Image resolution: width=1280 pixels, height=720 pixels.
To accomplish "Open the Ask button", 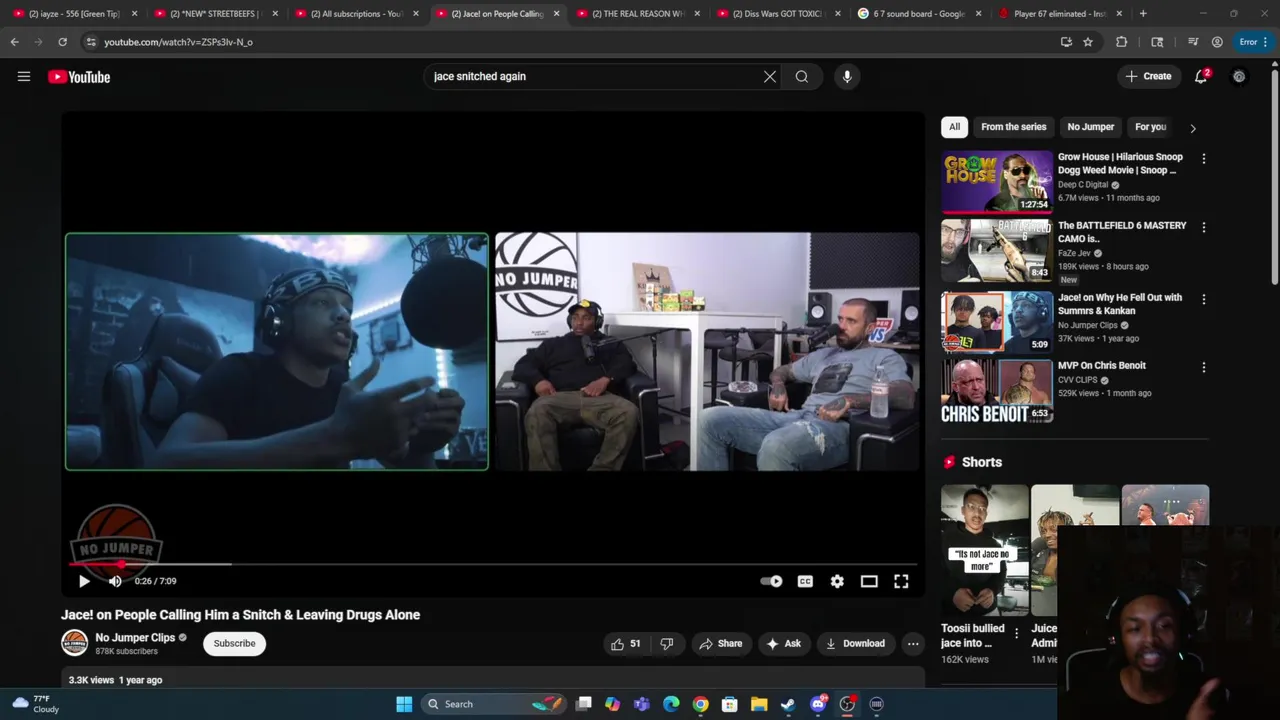I will click(783, 644).
